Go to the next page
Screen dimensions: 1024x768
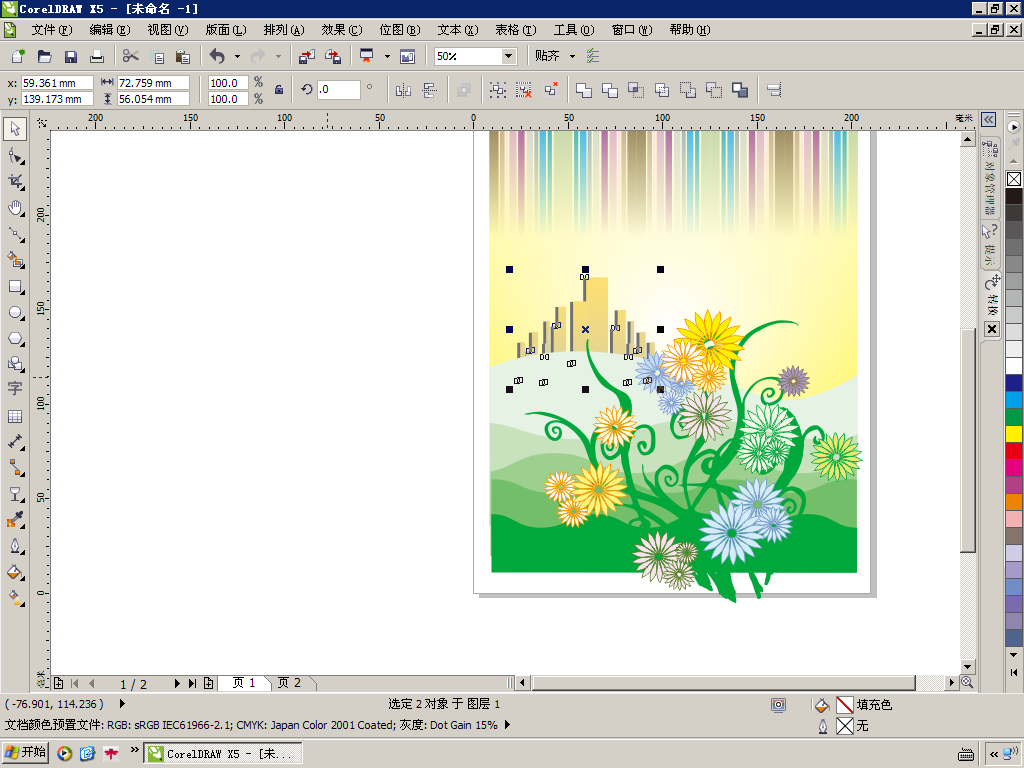(x=177, y=684)
